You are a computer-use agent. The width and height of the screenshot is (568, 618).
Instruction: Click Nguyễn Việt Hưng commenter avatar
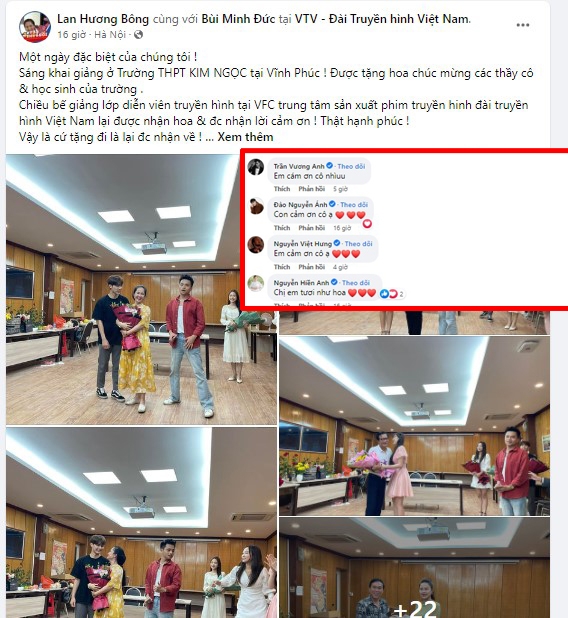click(x=255, y=245)
